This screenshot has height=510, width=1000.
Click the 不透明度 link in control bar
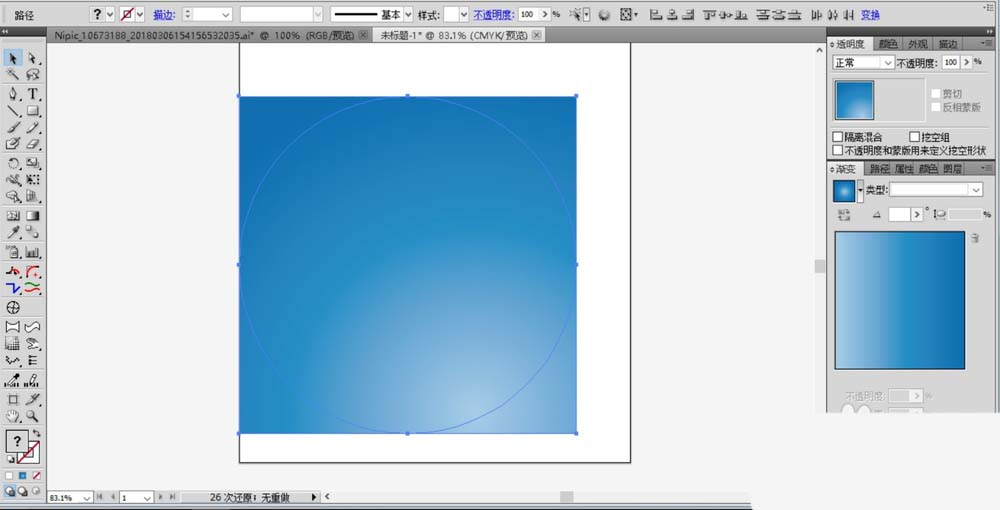click(x=493, y=15)
